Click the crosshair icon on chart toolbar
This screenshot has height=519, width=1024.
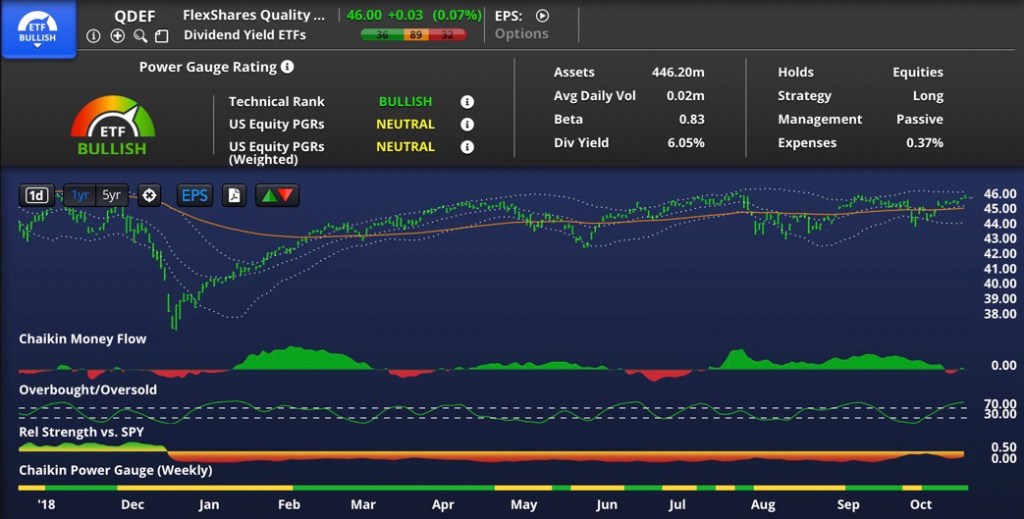[x=150, y=195]
